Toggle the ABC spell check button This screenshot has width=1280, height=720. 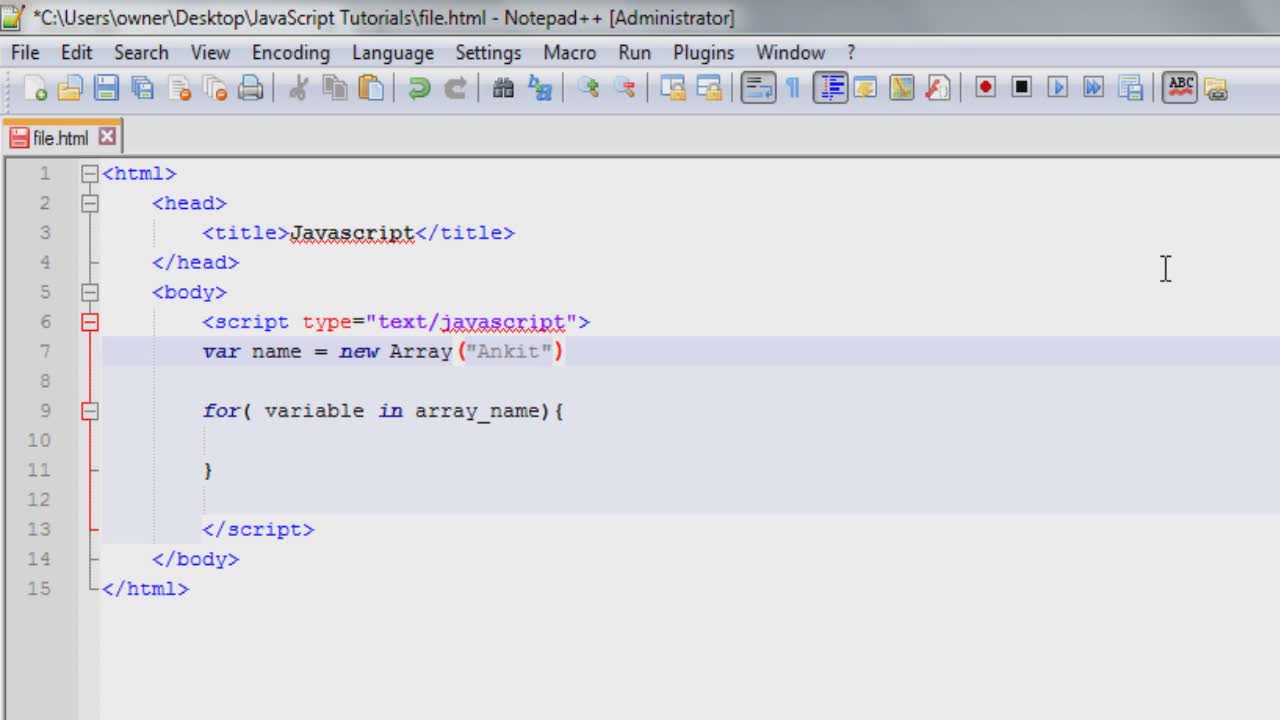coord(1181,88)
